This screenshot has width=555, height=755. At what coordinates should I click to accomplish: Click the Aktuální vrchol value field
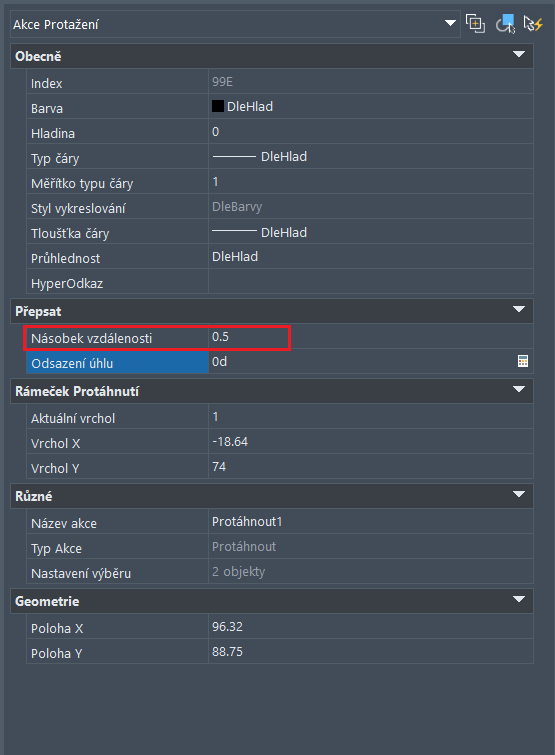pyautogui.click(x=371, y=417)
